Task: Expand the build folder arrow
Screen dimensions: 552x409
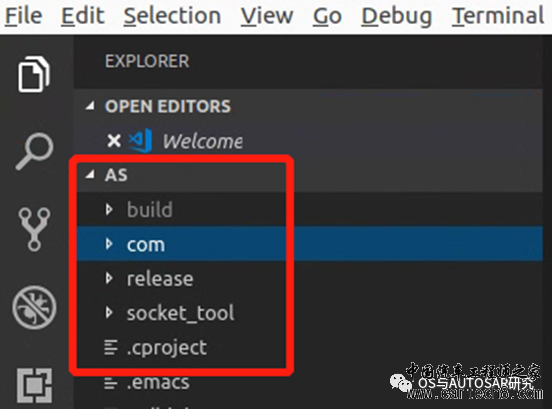Action: pyautogui.click(x=109, y=209)
